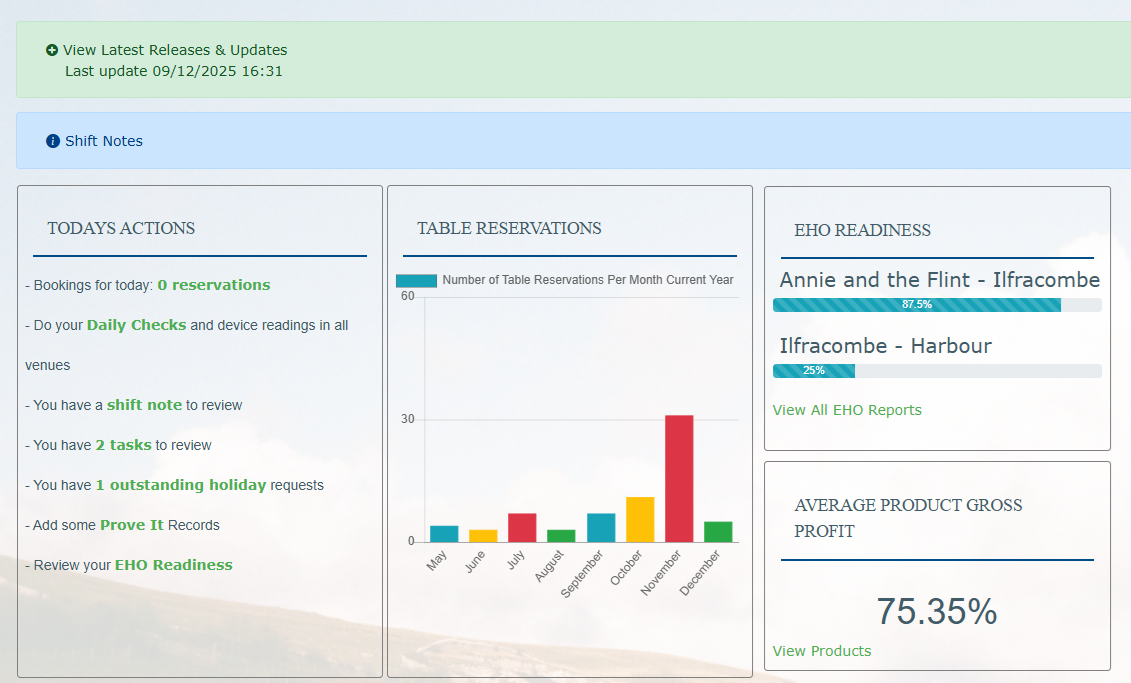Screen dimensions: 1131x683
Task: Click the November bar in reservations chart
Action: [679, 479]
